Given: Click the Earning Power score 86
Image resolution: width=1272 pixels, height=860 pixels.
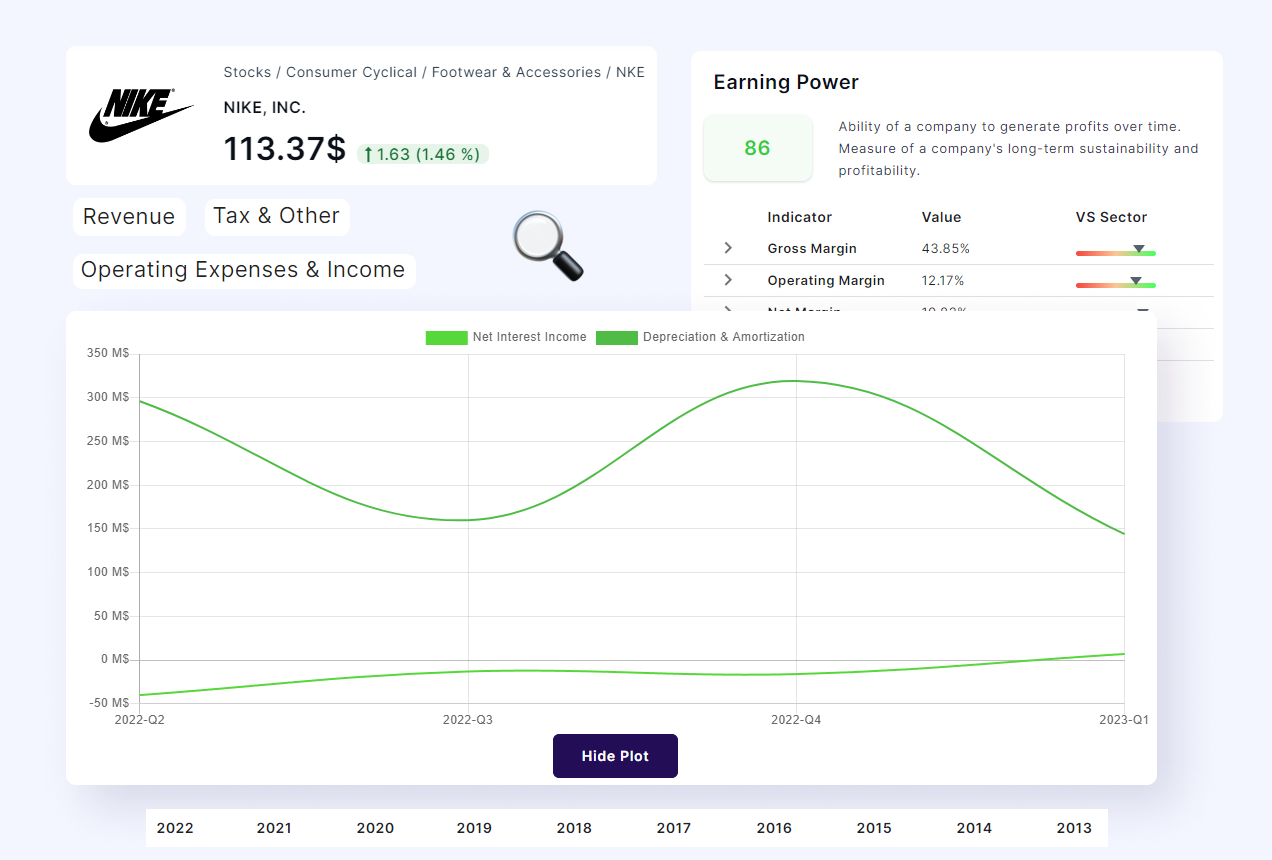Looking at the screenshot, I should (x=757, y=148).
